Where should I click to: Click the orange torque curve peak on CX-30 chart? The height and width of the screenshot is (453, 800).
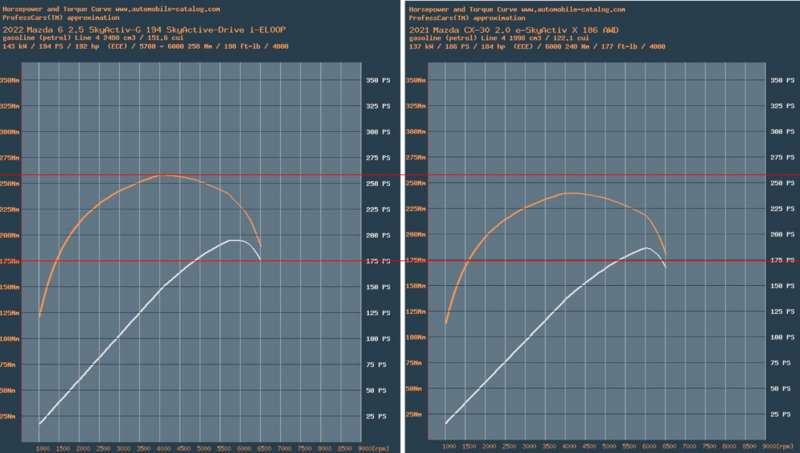tap(567, 193)
